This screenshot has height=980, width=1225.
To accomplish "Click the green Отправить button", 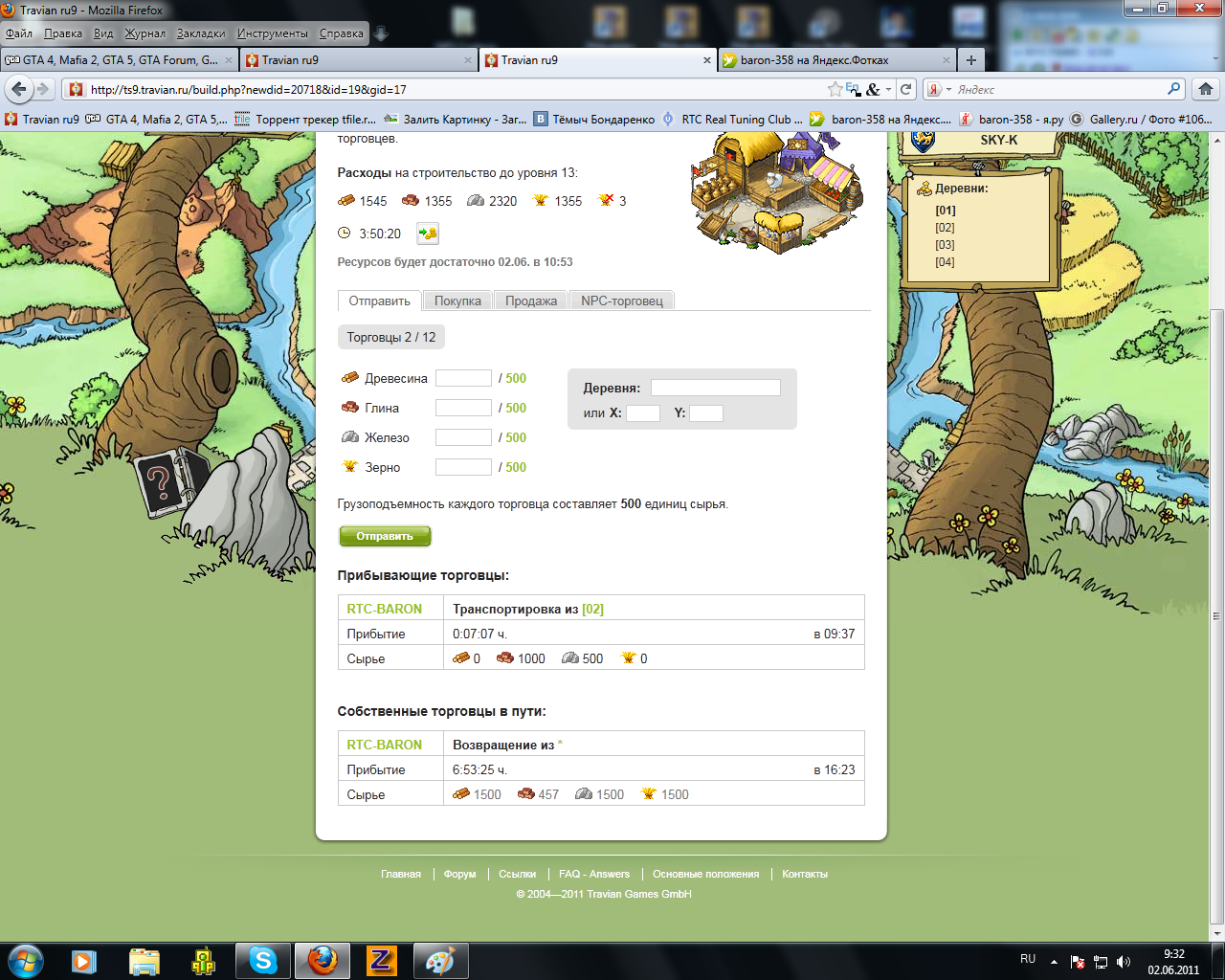I will point(385,536).
